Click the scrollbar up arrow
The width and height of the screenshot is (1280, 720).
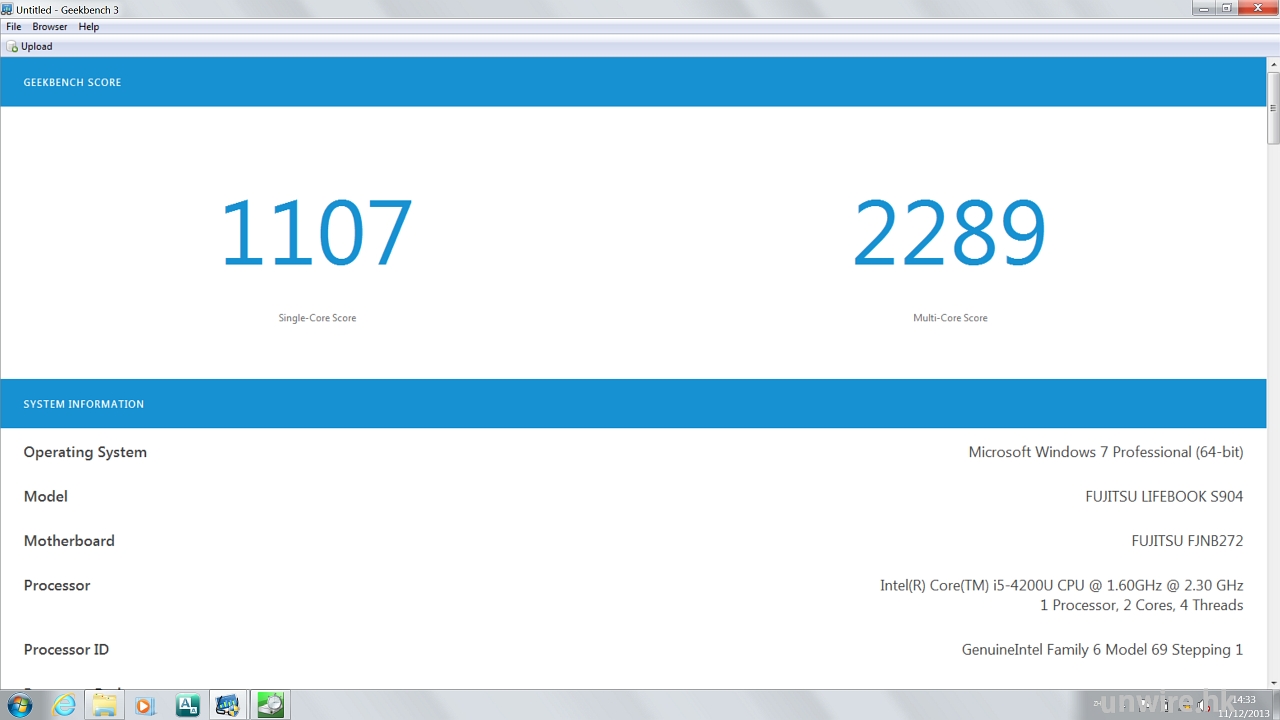(x=1273, y=65)
